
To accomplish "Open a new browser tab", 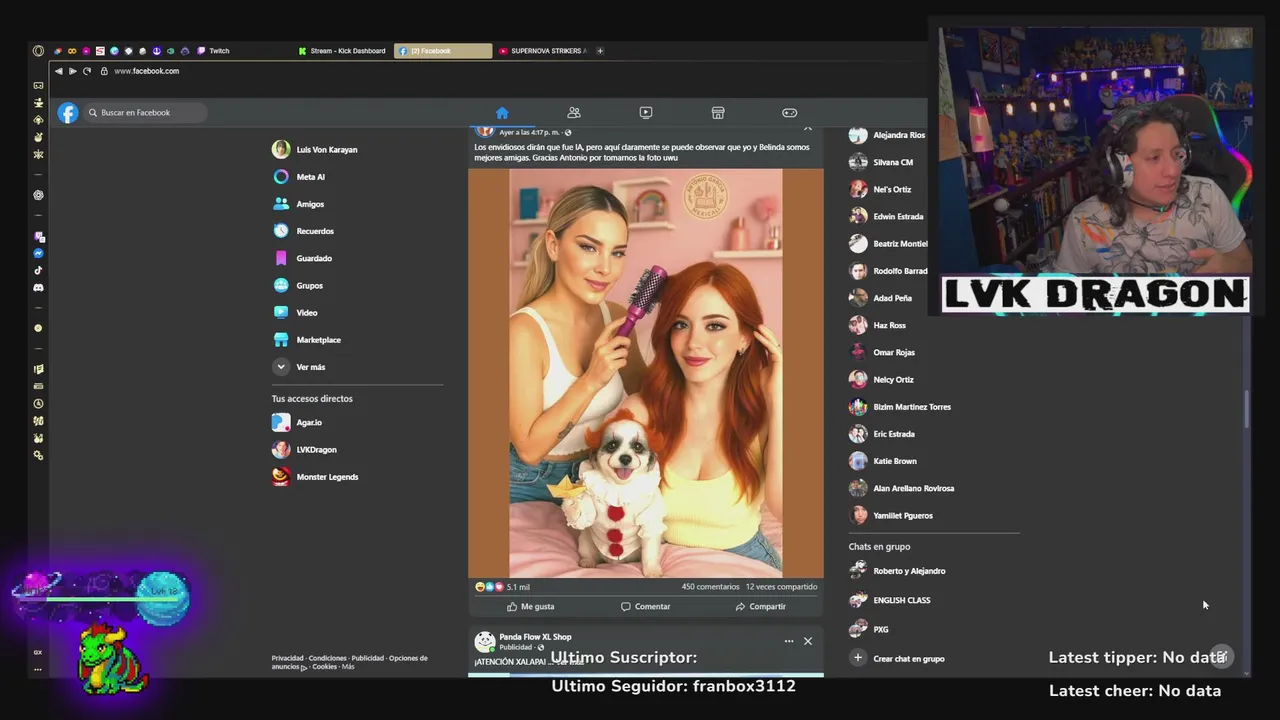I will coord(600,51).
